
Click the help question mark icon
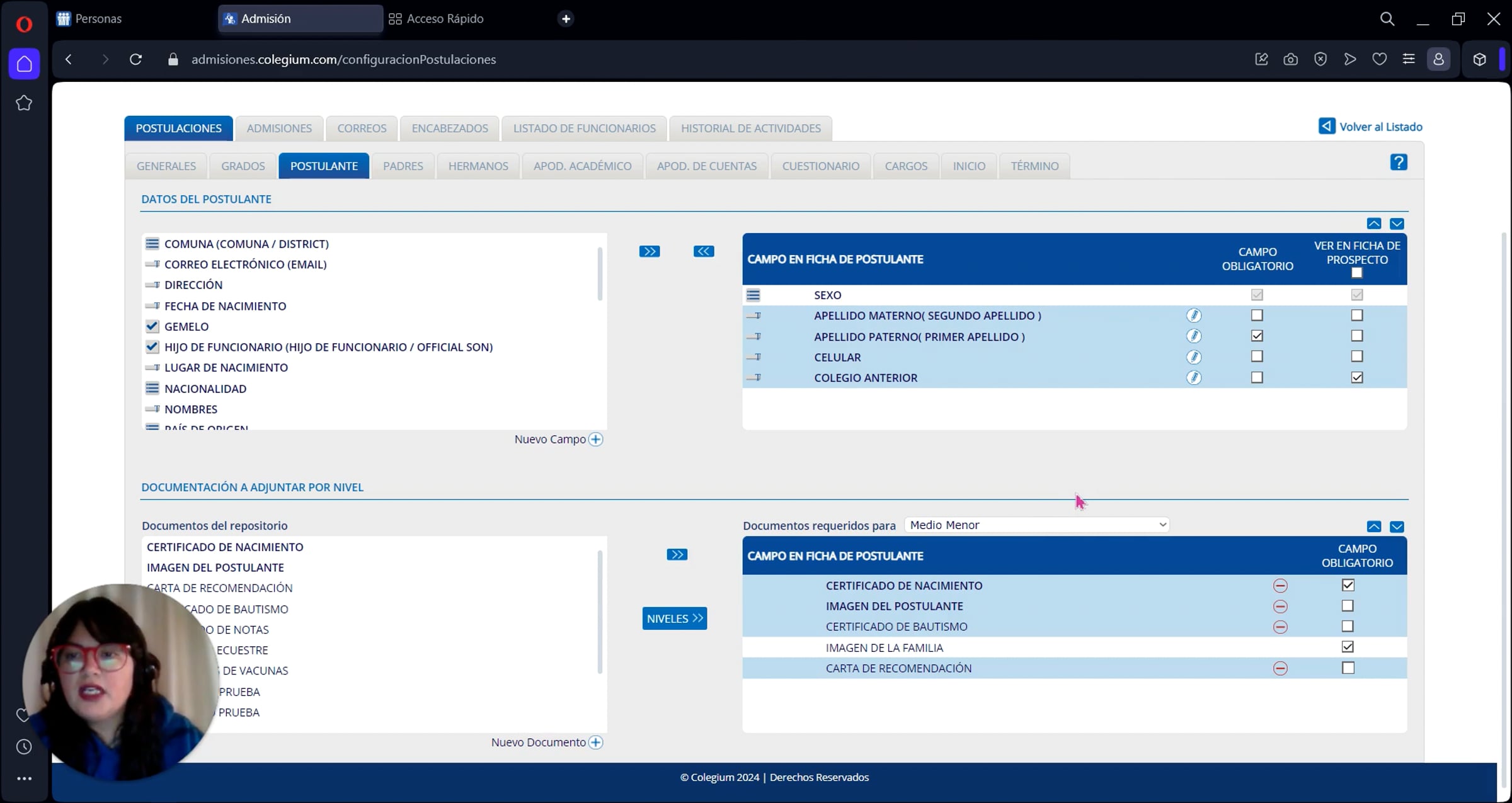point(1398,162)
